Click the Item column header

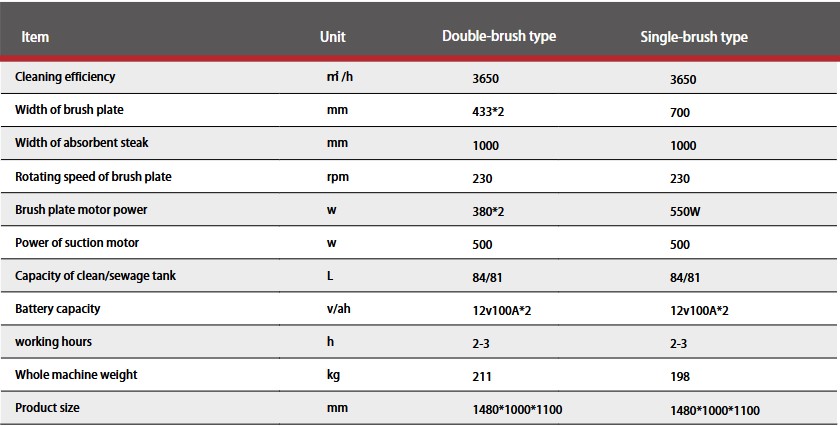coord(35,37)
